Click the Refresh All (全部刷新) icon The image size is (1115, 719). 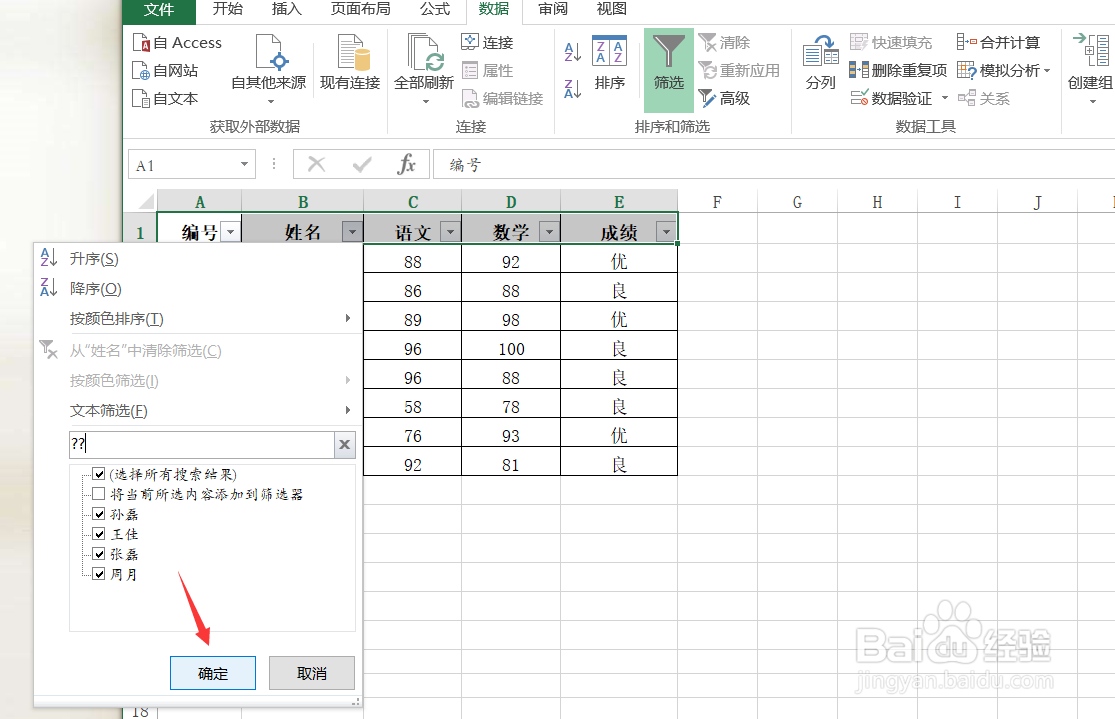(423, 57)
